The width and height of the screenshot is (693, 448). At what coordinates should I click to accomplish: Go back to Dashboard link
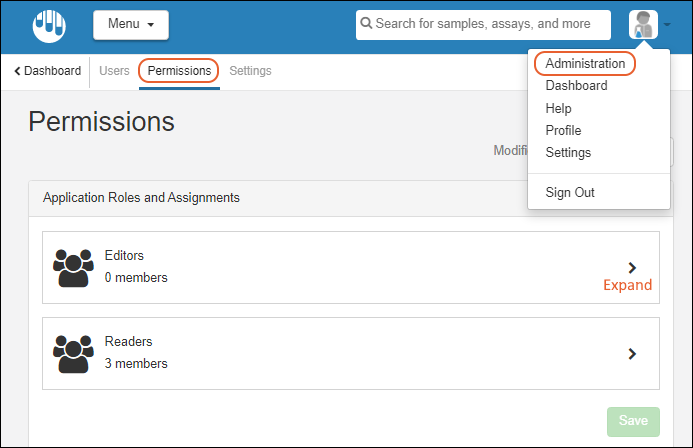(48, 71)
